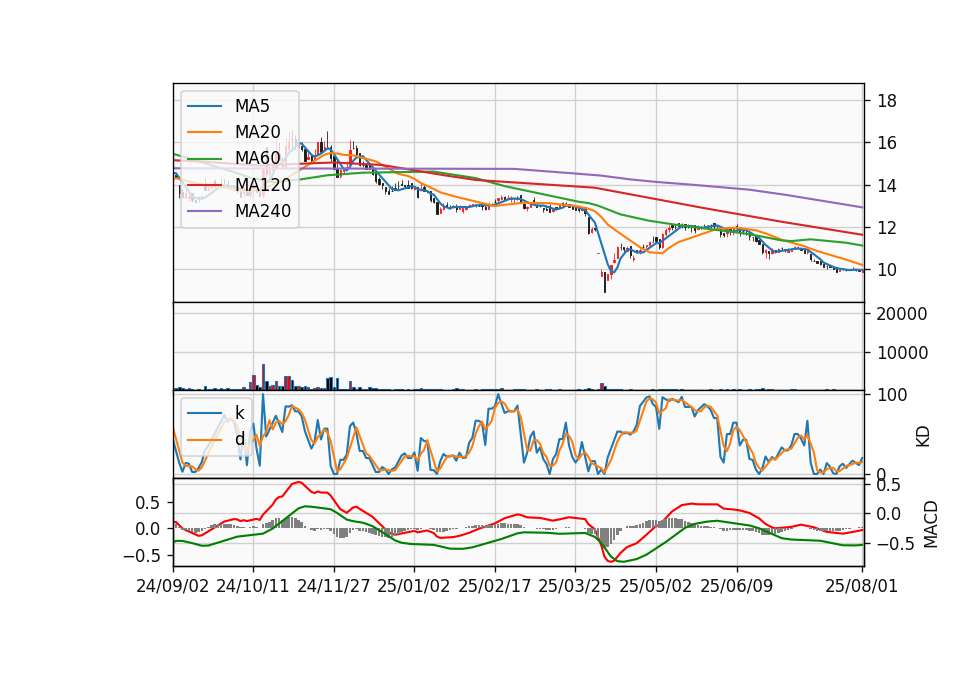Click the 20000 volume axis label

(902, 314)
